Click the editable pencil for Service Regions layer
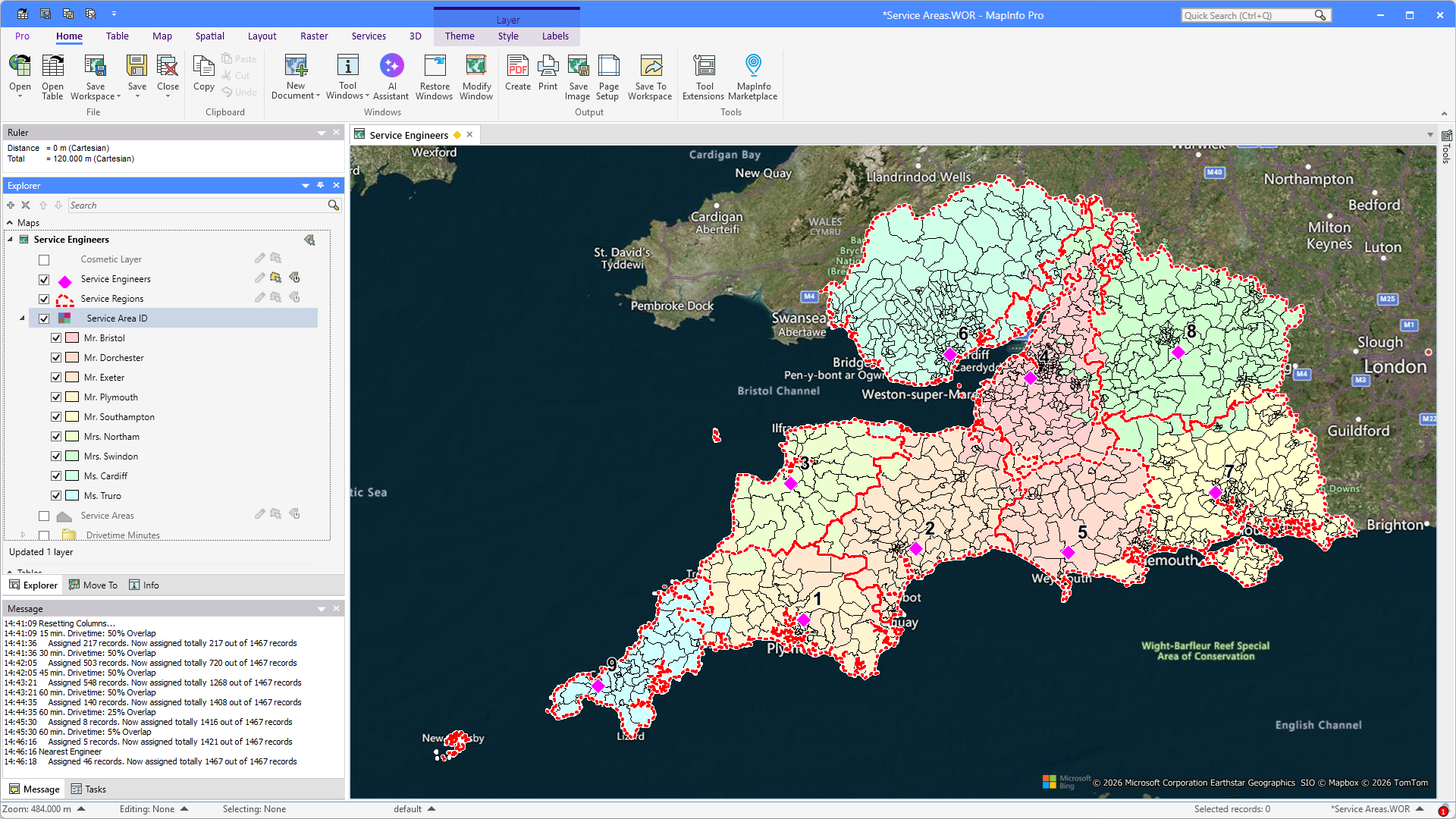 pos(260,298)
